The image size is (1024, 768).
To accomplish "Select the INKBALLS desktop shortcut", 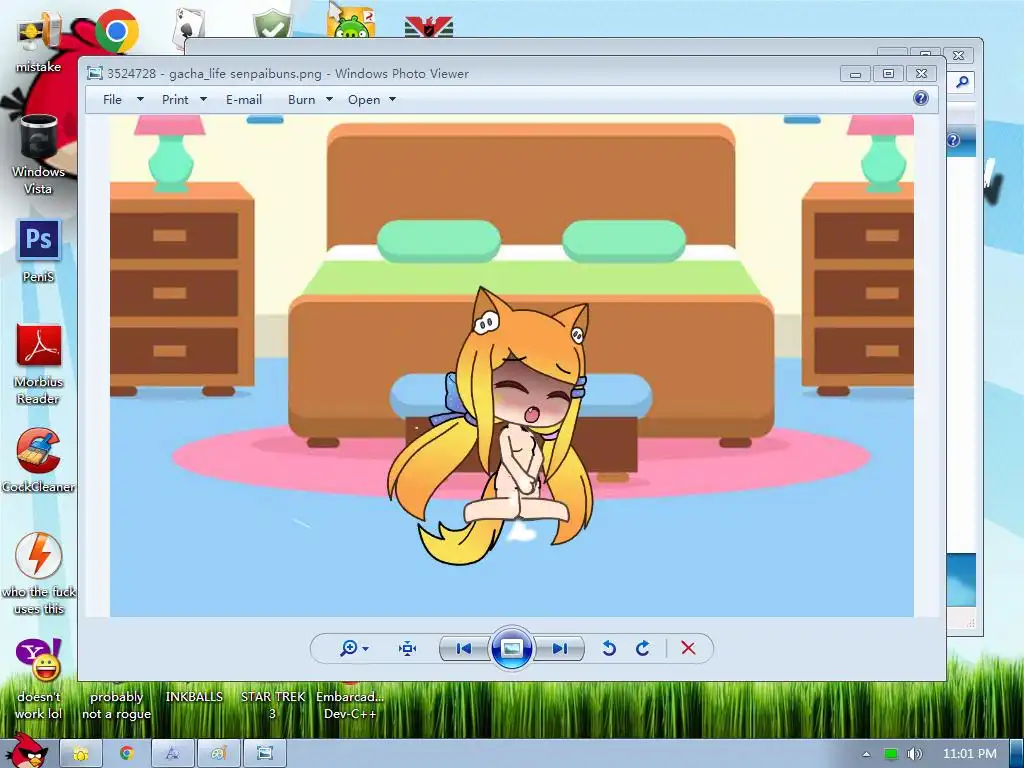I will click(x=194, y=697).
